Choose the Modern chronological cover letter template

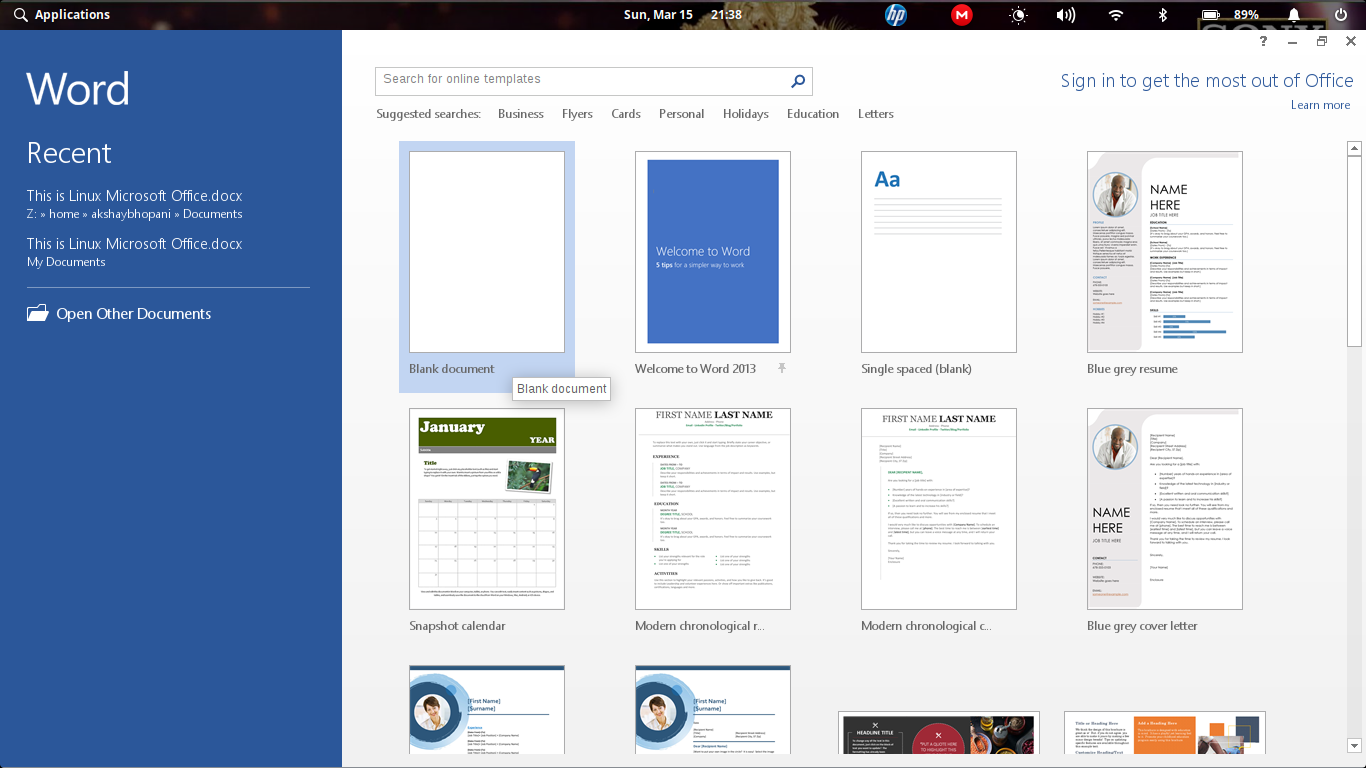(939, 509)
